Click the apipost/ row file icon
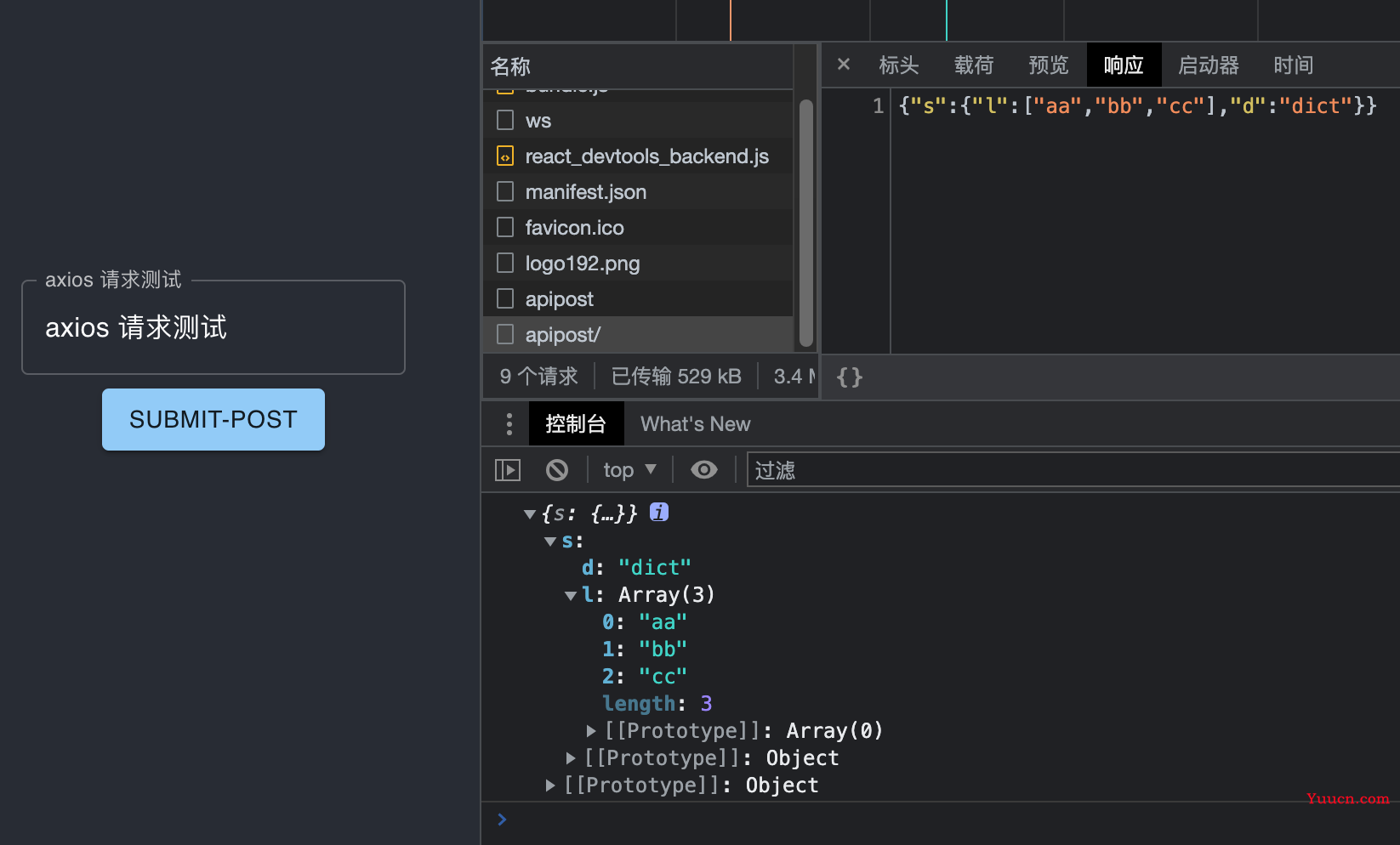1400x845 pixels. tap(505, 334)
